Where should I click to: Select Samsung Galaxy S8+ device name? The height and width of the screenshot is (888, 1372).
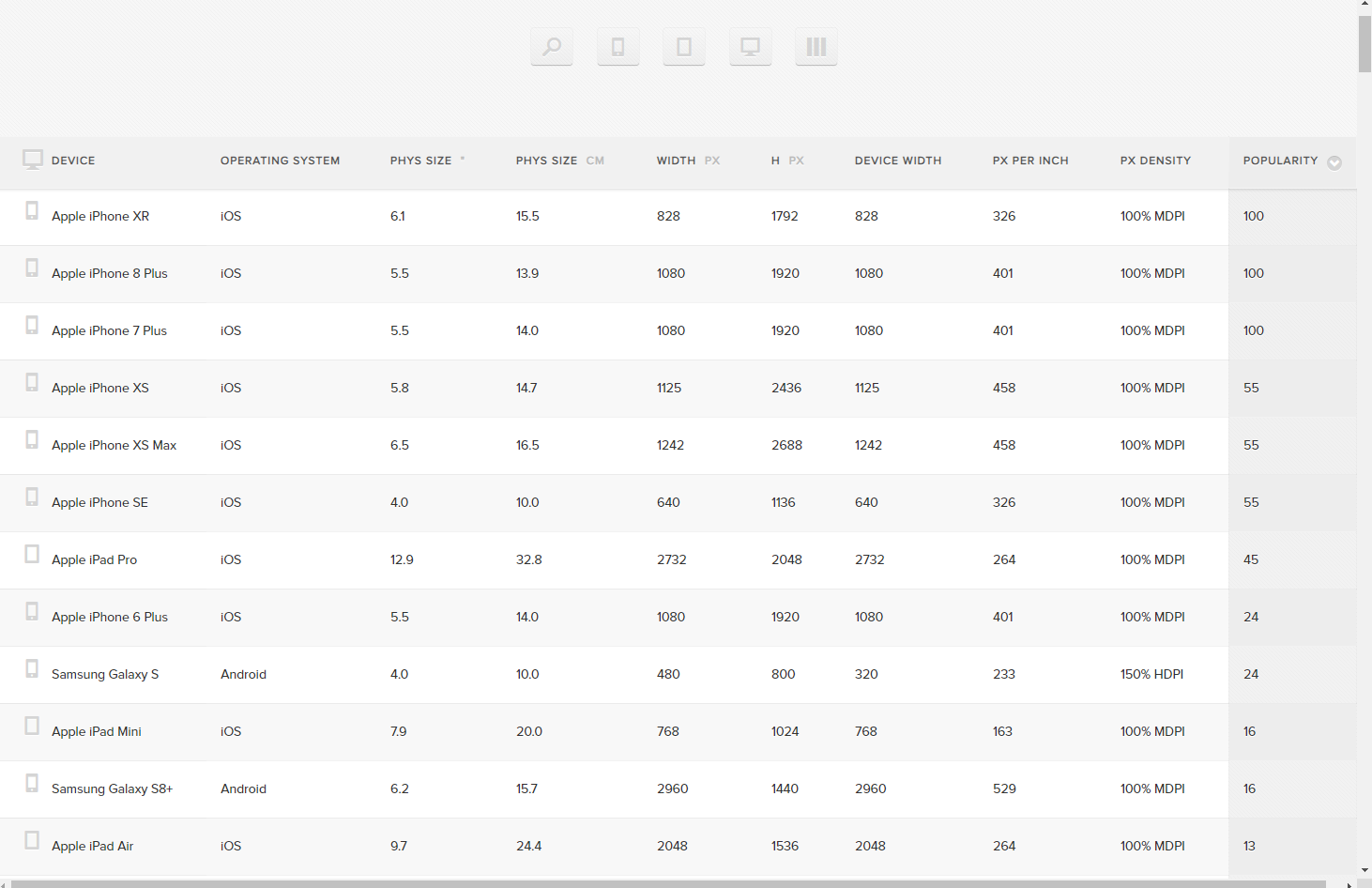[x=112, y=788]
